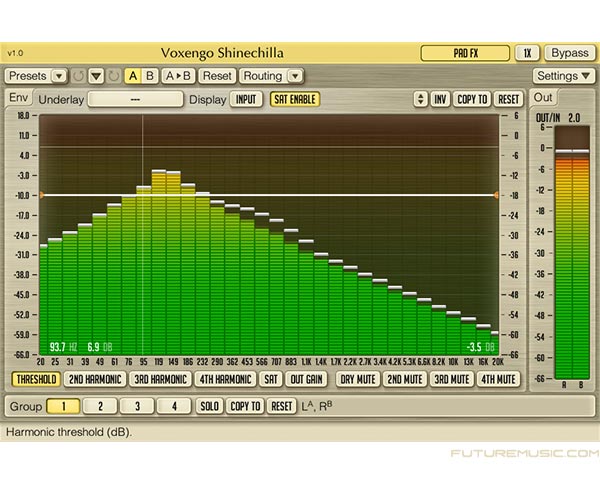Screen dimensions: 600x493
Task: Click the left orange threshold envelope handle
Action: (42, 195)
